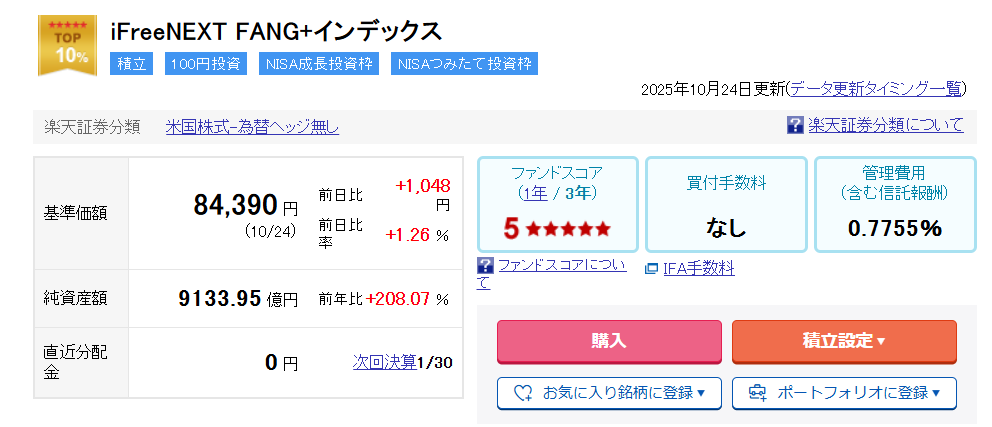Click the TOP 10% gold badge

[67, 45]
